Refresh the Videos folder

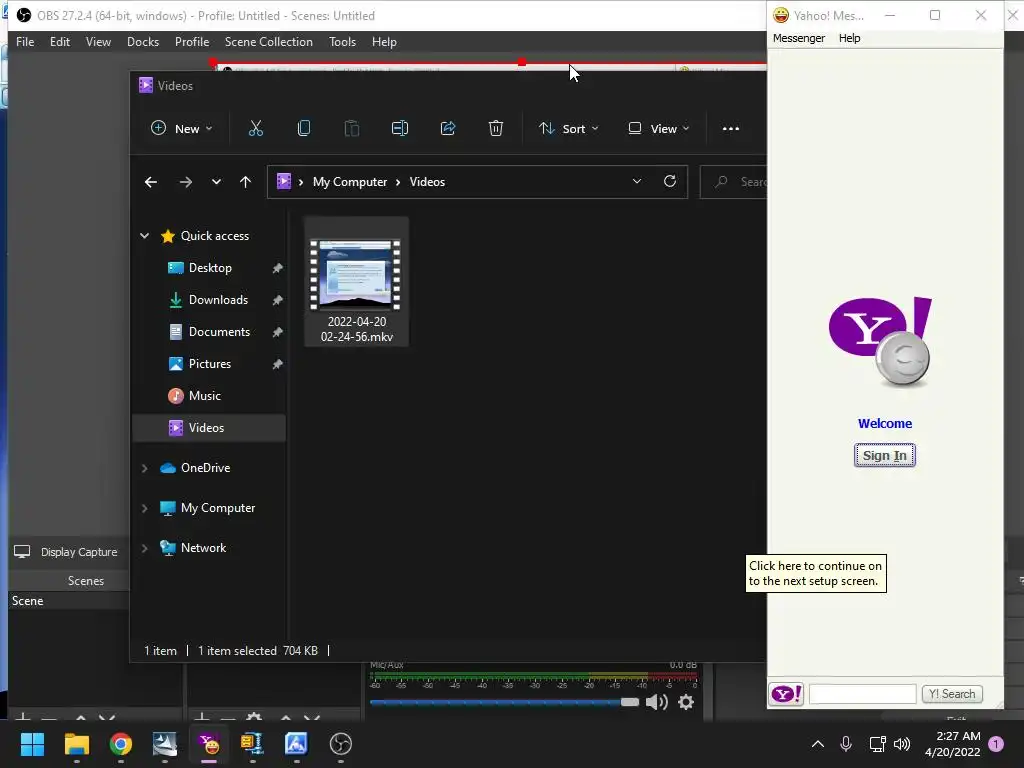[x=670, y=182]
